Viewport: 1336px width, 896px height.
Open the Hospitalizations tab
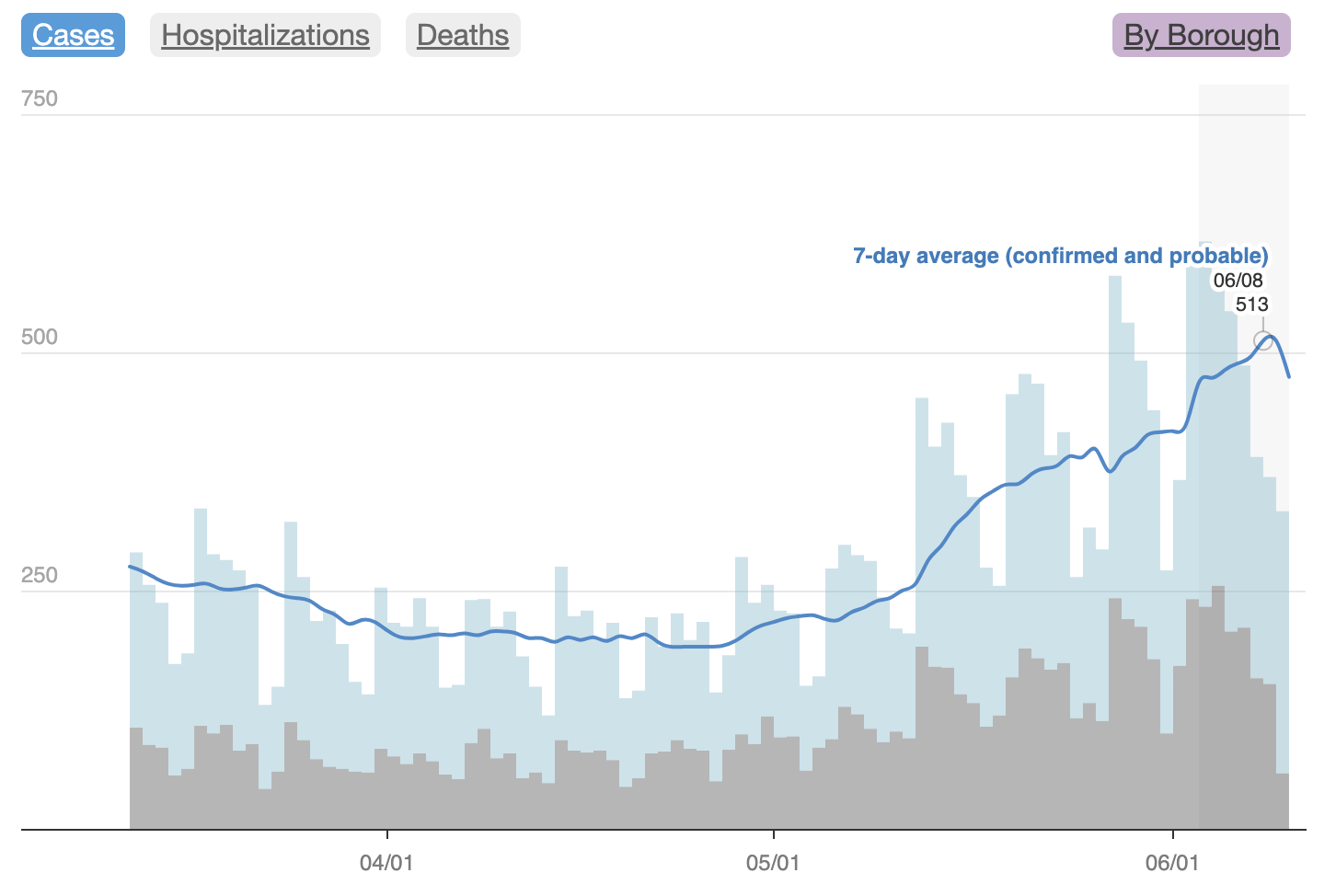[265, 35]
